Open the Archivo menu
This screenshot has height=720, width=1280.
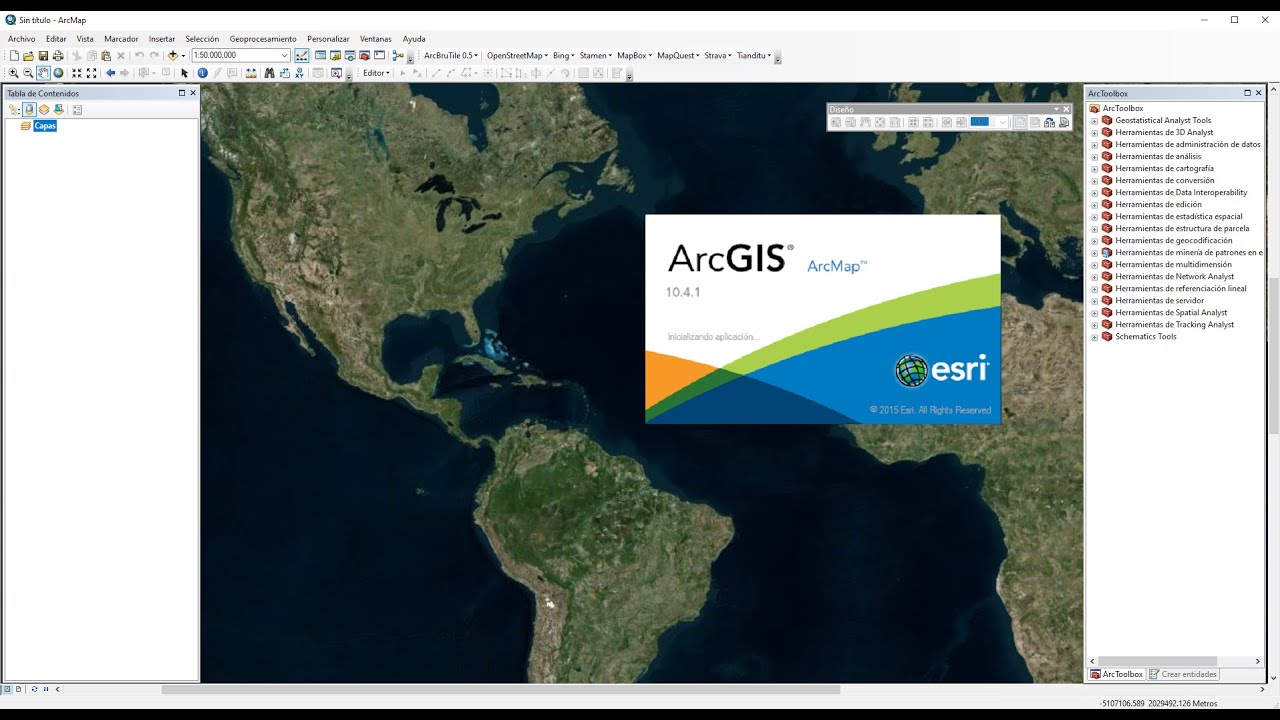click(x=21, y=39)
